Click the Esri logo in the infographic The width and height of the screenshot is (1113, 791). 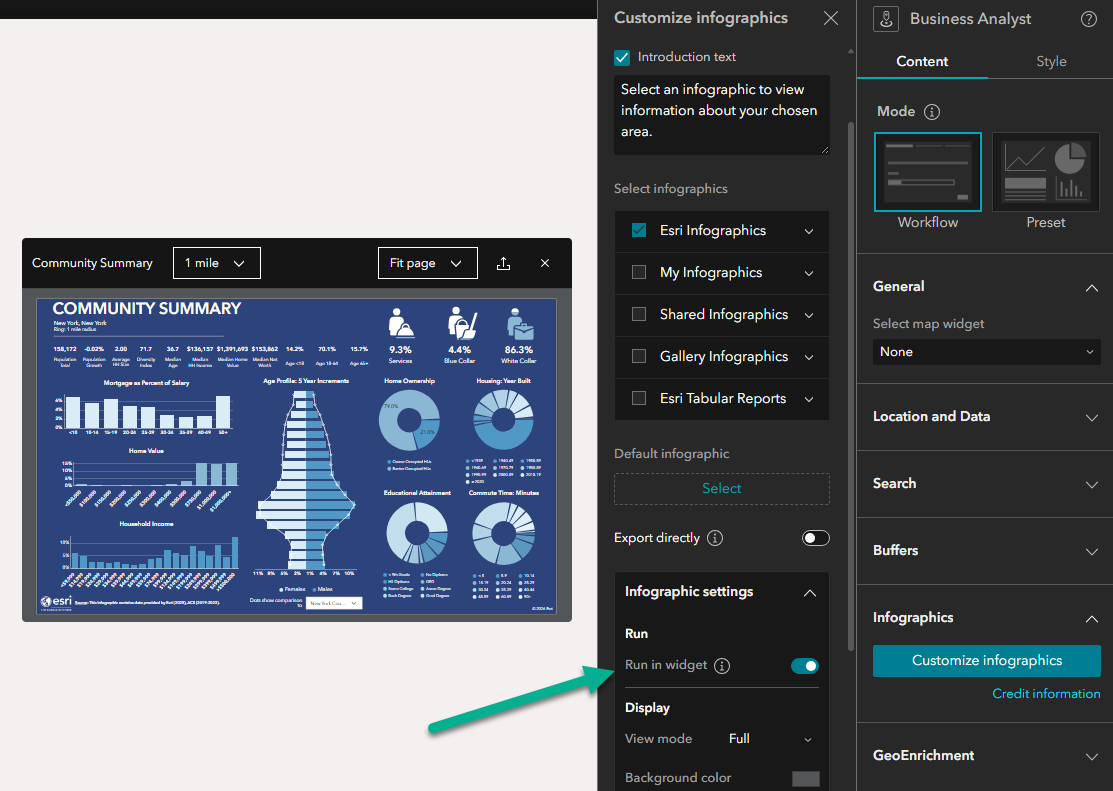coord(57,602)
